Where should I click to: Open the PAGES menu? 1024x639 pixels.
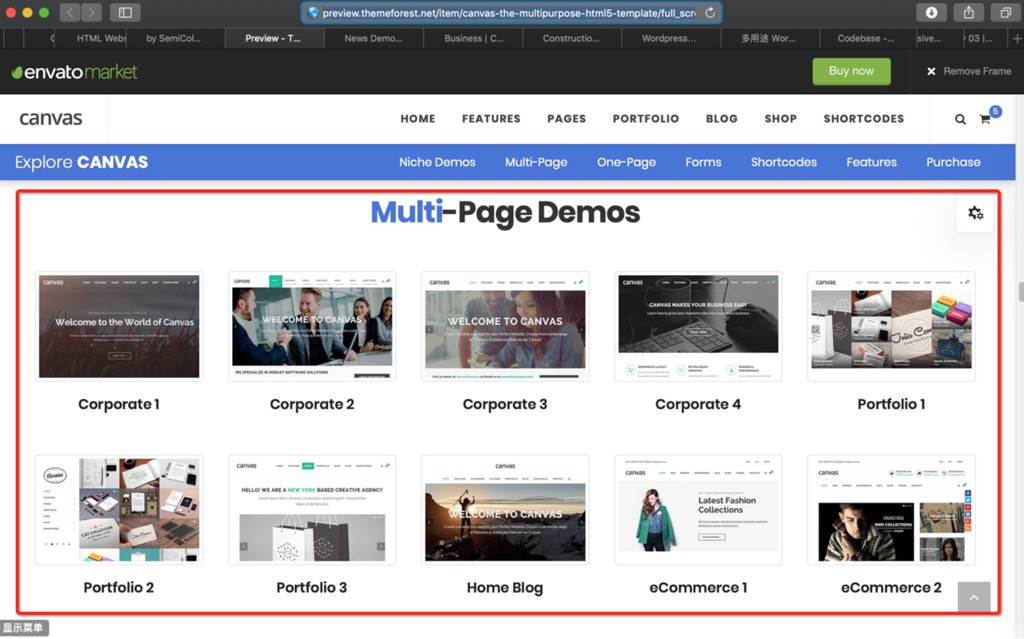(x=566, y=119)
